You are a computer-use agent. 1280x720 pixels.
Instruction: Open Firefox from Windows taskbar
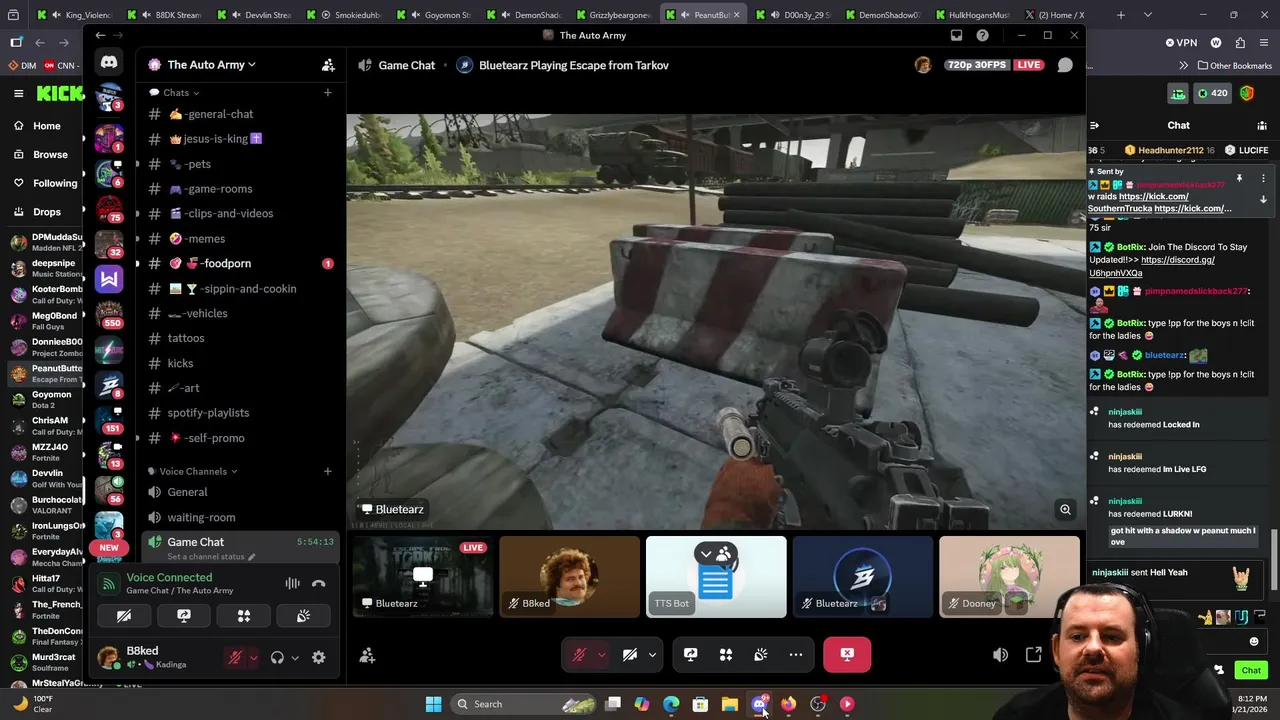[788, 704]
